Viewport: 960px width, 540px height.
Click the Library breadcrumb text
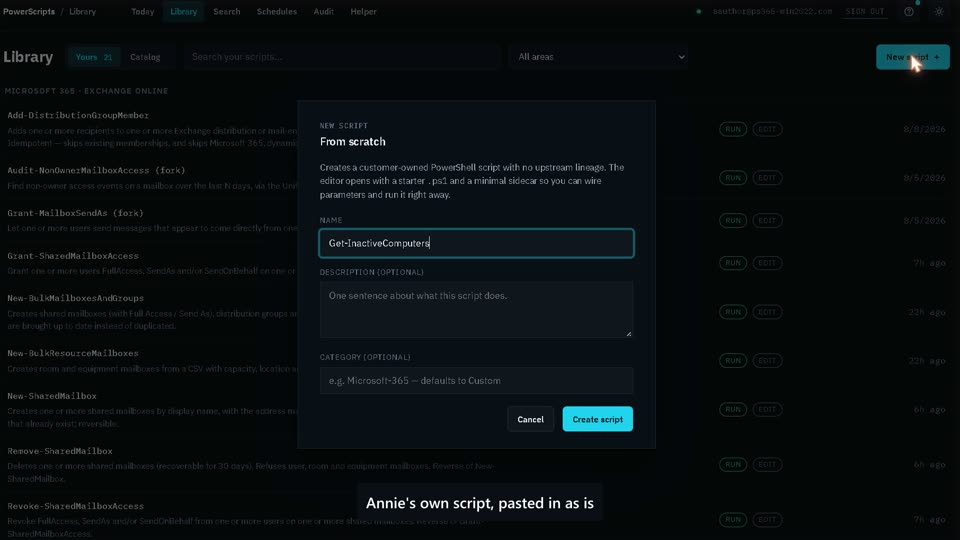click(x=82, y=12)
